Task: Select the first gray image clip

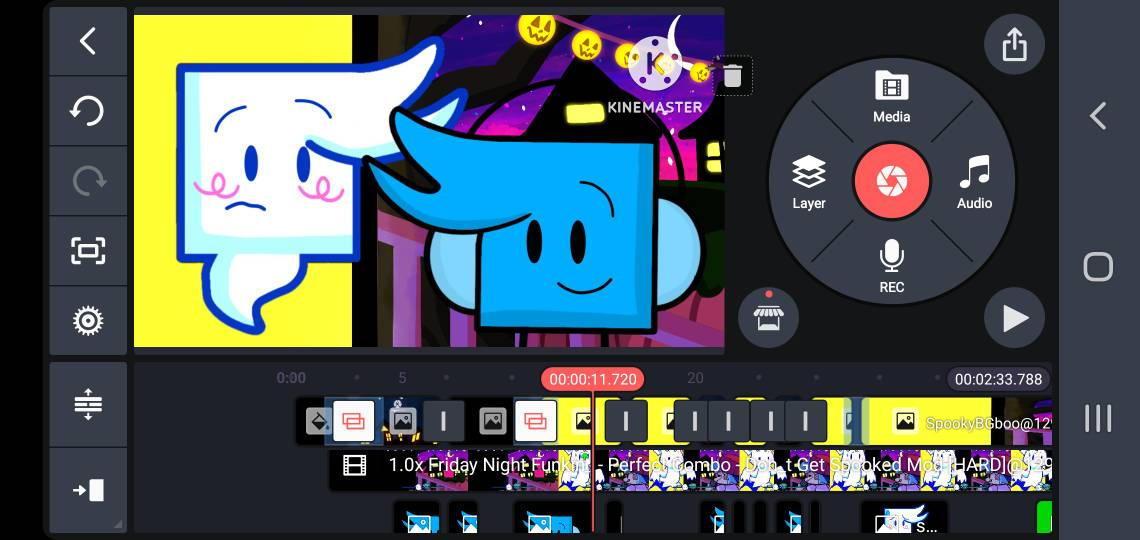Action: tap(402, 421)
